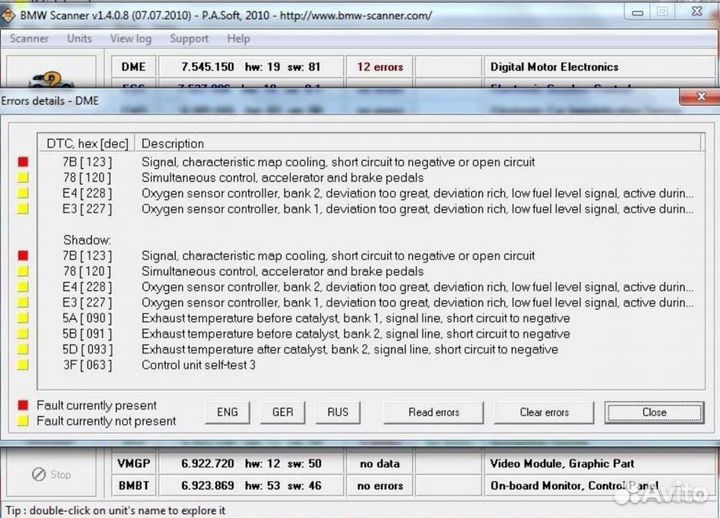
Task: Click the yellow marker beside 3F [063]
Action: tap(22, 365)
